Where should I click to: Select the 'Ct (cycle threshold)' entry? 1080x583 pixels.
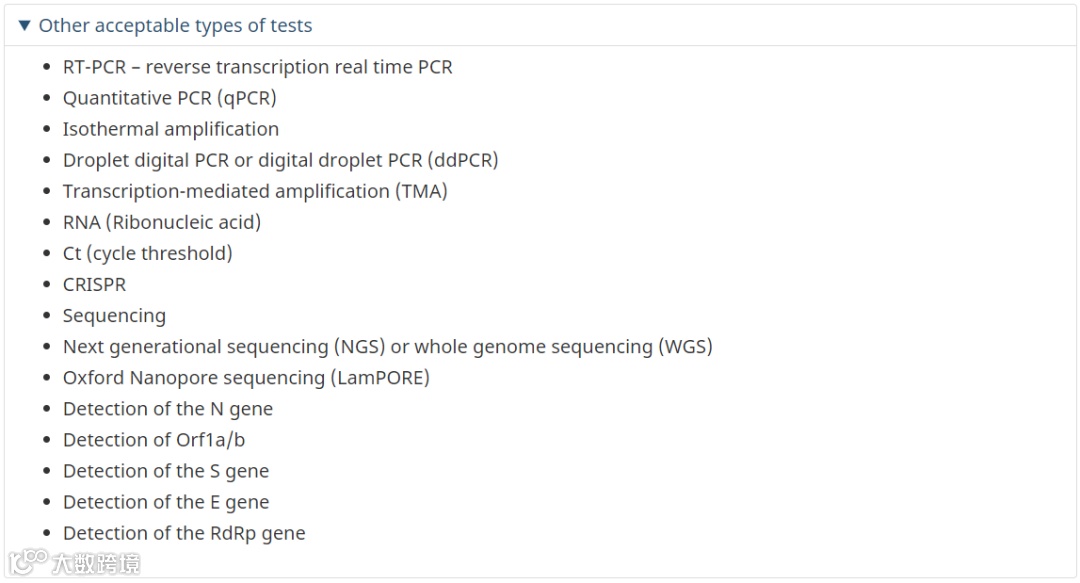coord(147,253)
